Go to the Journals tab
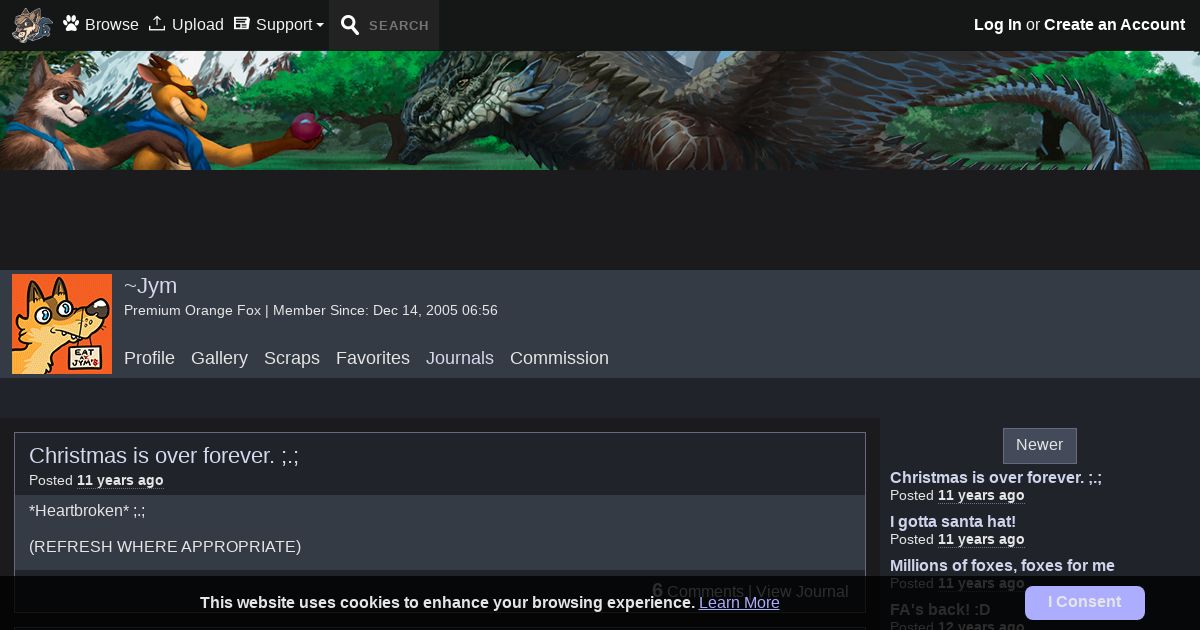Image resolution: width=1200 pixels, height=630 pixels. 460,358
